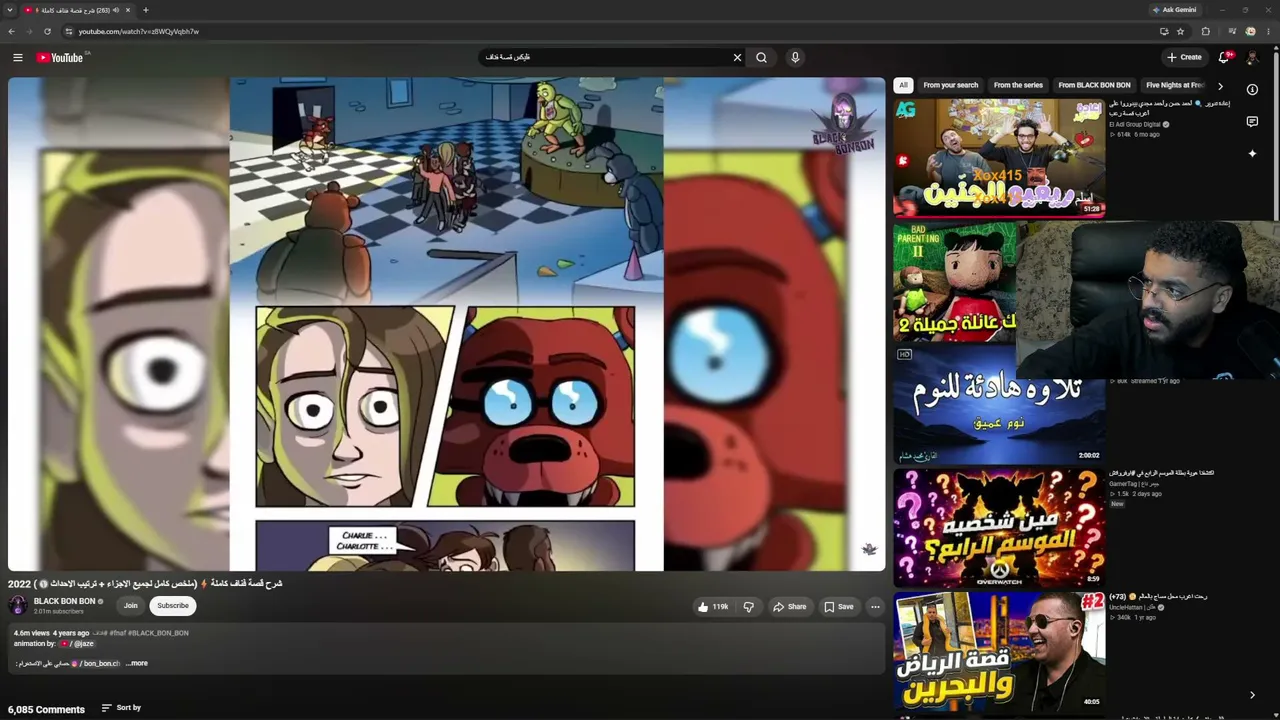Start voice search with the microphone
The width and height of the screenshot is (1280, 720).
(x=795, y=57)
